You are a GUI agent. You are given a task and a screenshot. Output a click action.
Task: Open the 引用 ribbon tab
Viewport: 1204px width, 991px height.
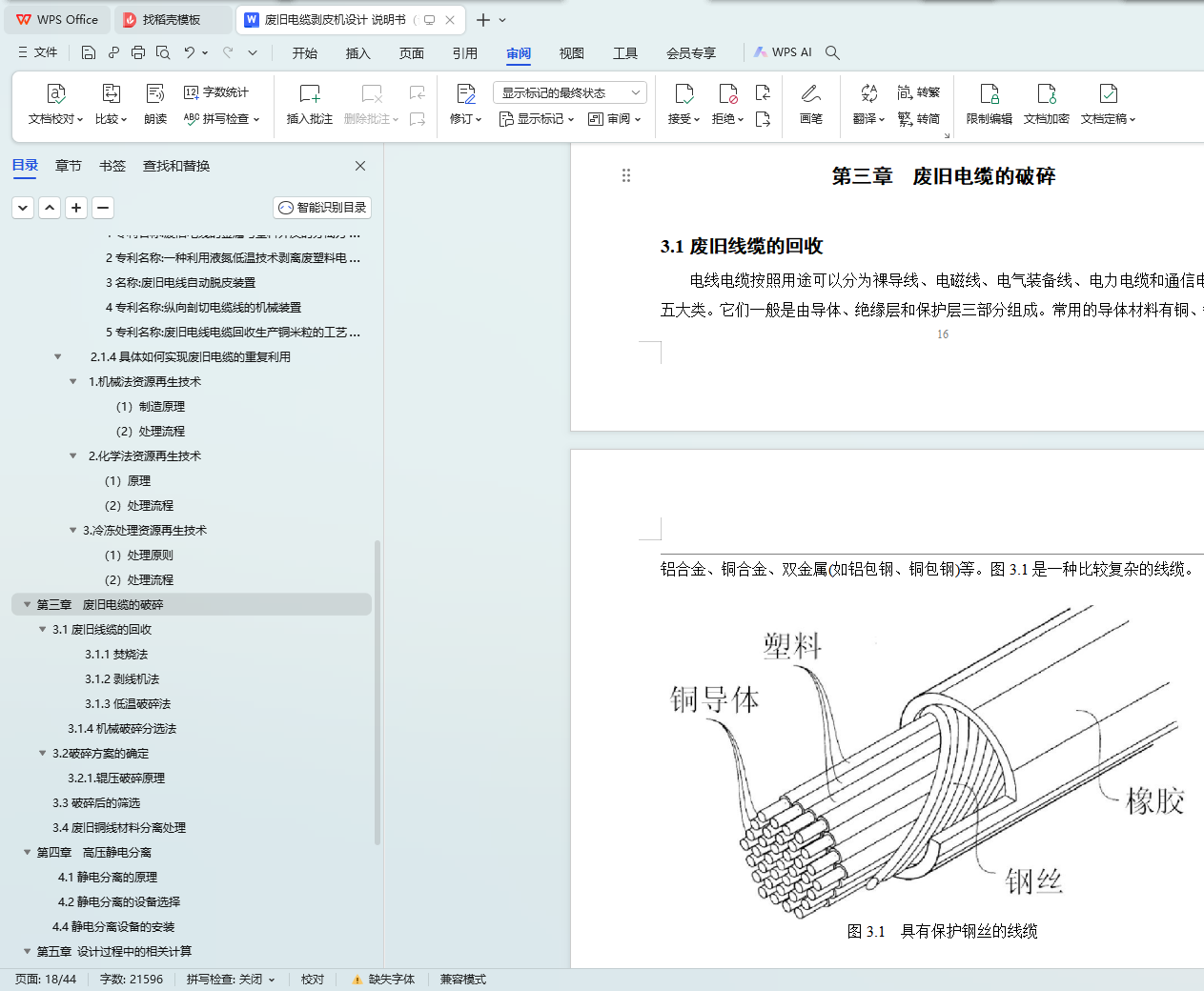tap(465, 52)
